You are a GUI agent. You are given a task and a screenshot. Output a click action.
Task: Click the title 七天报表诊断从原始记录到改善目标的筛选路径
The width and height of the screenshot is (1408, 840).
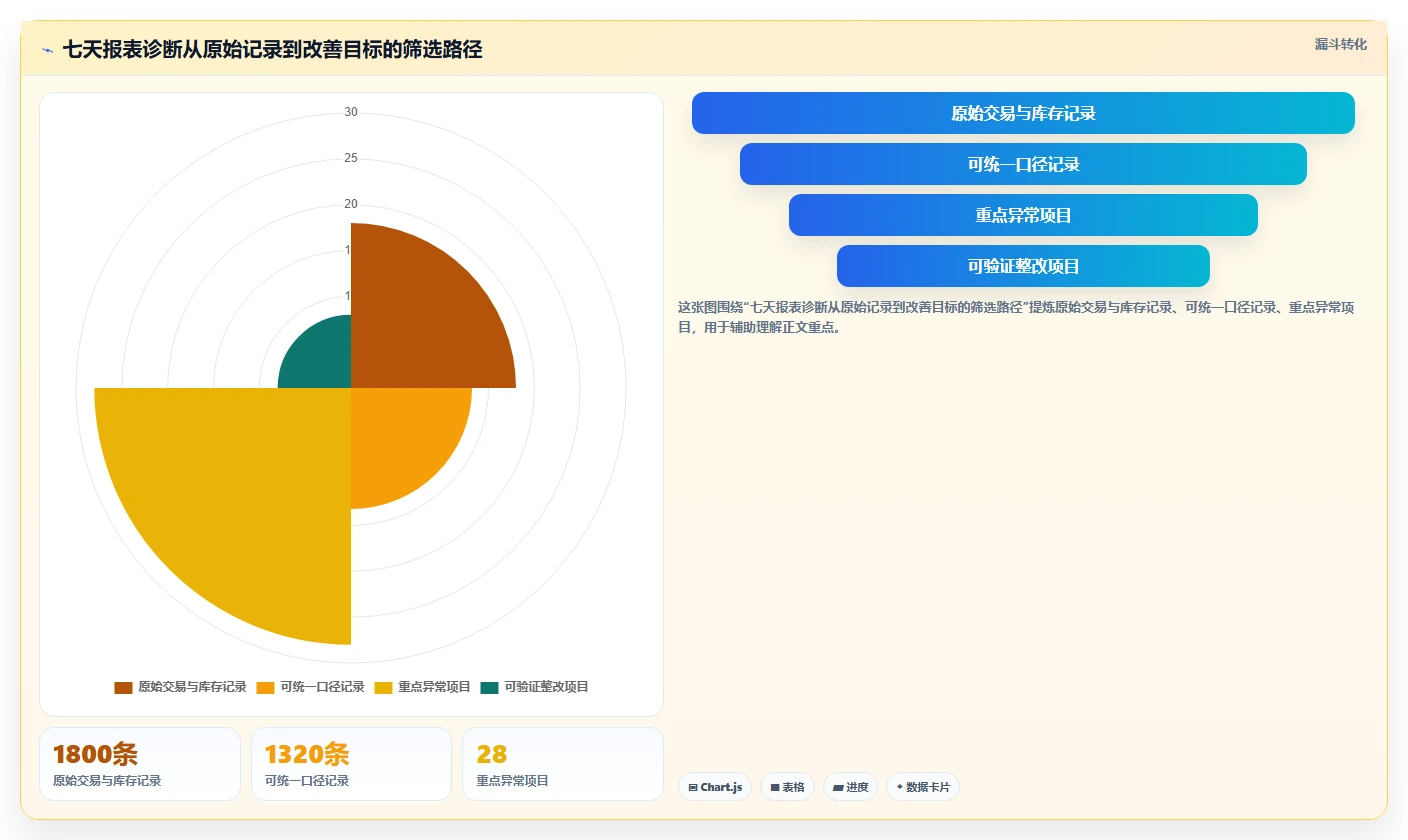coord(272,50)
